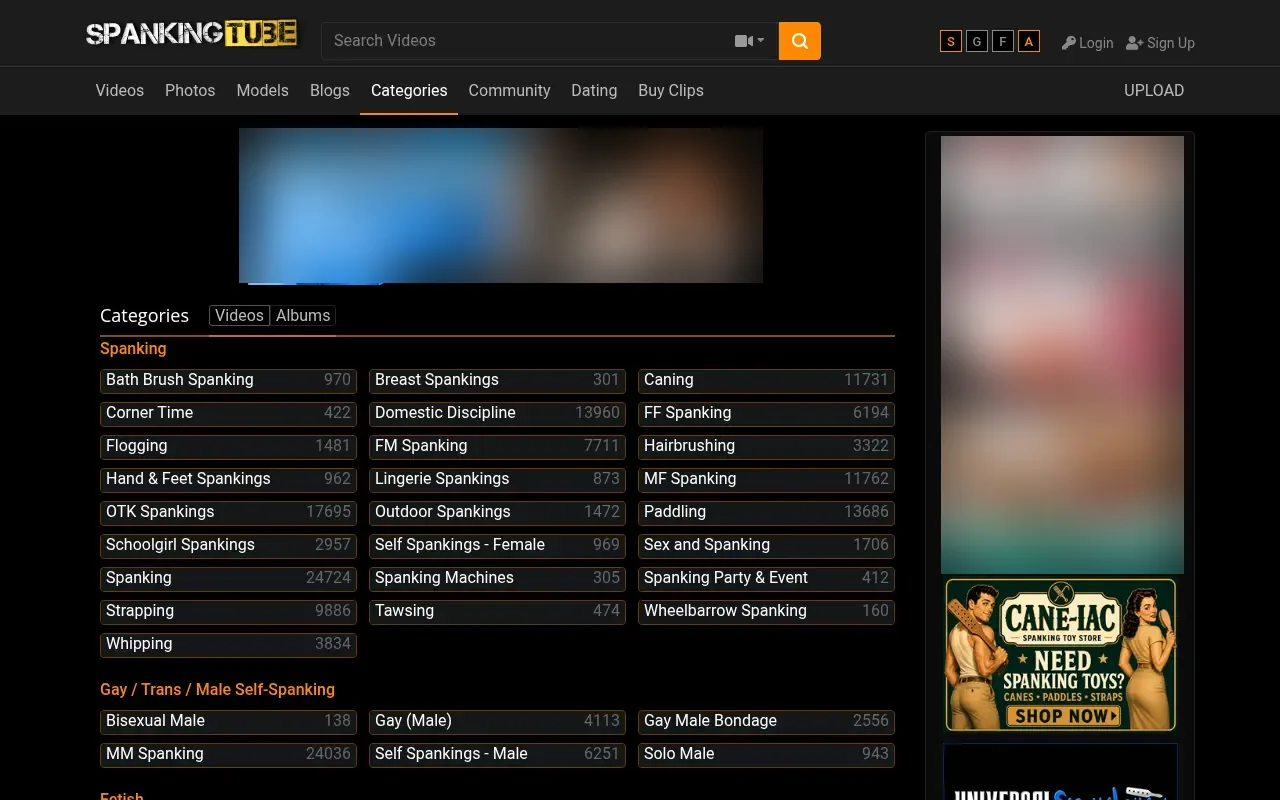
Task: Open the Bath Brush Spanking category
Action: [x=228, y=380]
